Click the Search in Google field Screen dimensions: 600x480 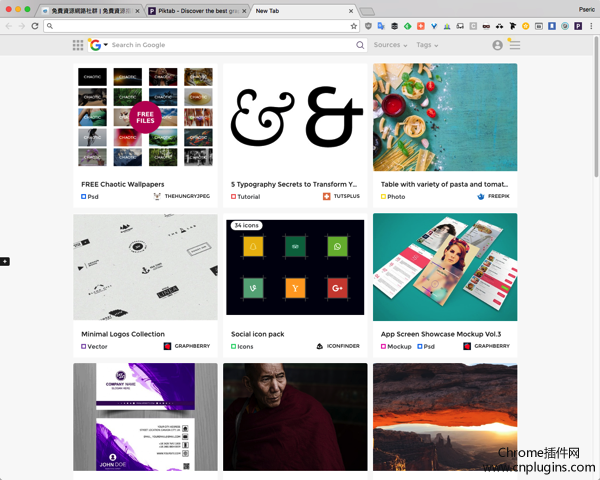click(x=232, y=45)
